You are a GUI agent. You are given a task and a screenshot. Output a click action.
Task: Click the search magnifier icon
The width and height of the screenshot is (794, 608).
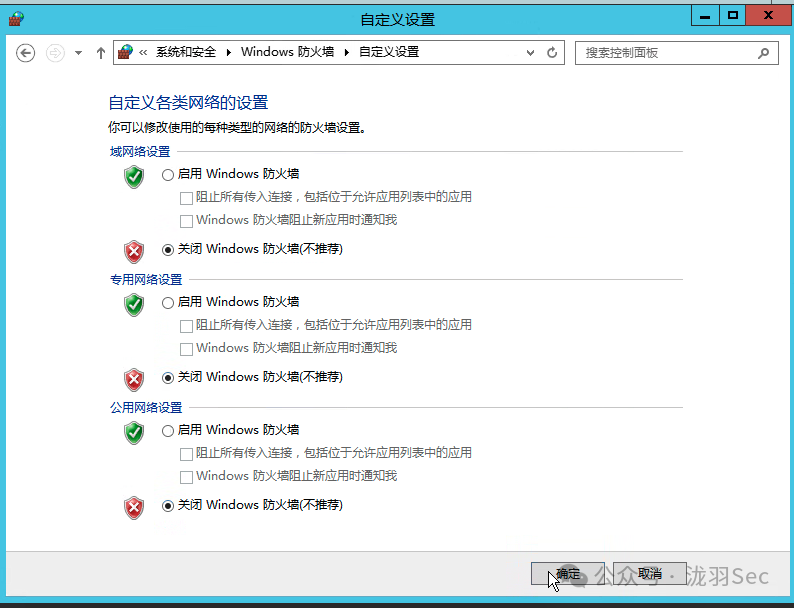click(763, 53)
